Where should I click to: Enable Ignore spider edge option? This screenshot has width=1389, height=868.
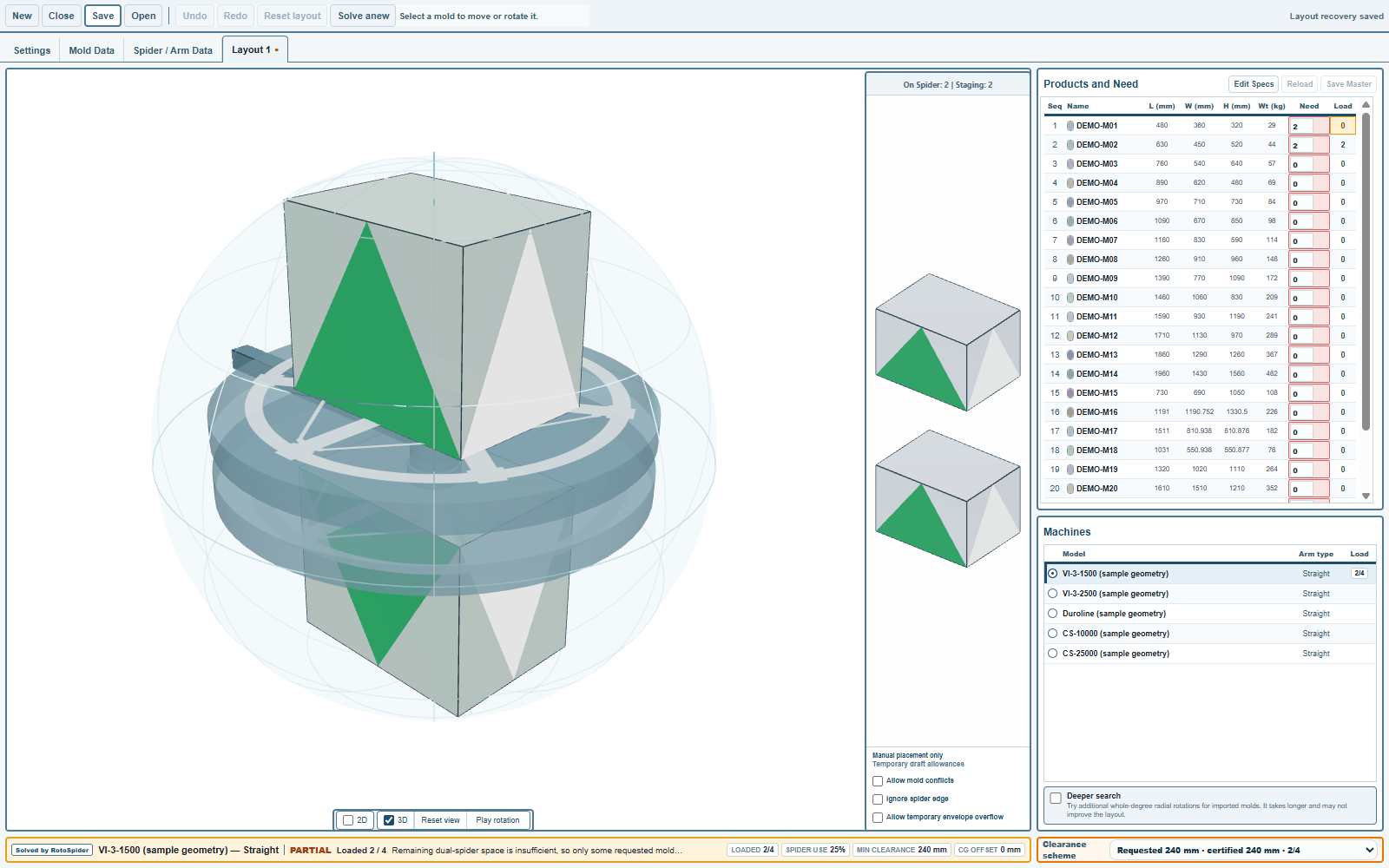coord(878,799)
